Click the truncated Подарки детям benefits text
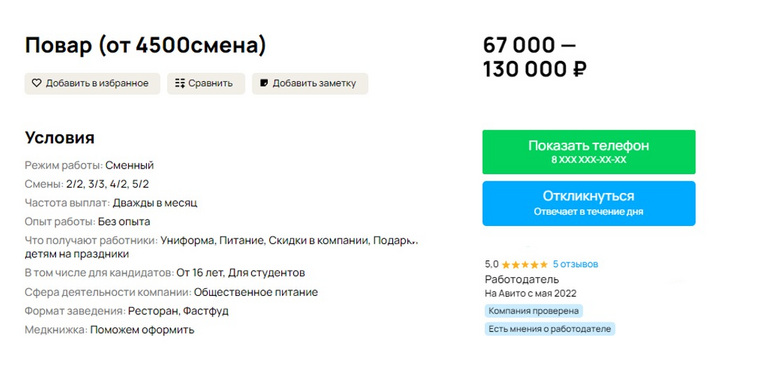The width and height of the screenshot is (759, 382). click(221, 247)
